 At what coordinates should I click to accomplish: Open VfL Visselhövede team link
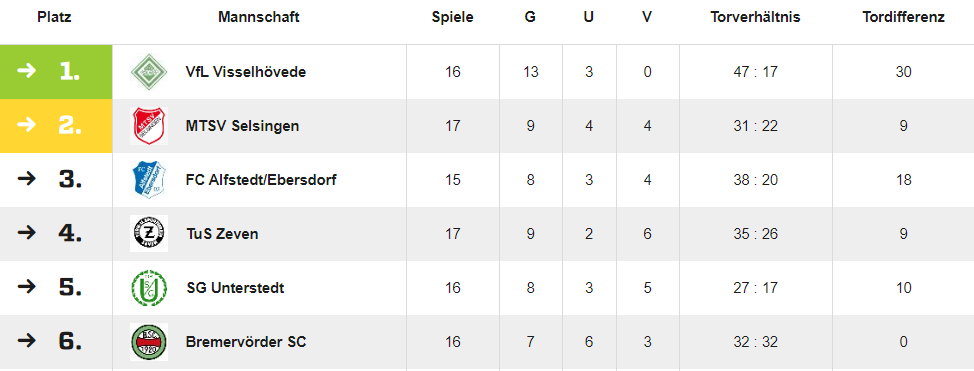tap(246, 72)
